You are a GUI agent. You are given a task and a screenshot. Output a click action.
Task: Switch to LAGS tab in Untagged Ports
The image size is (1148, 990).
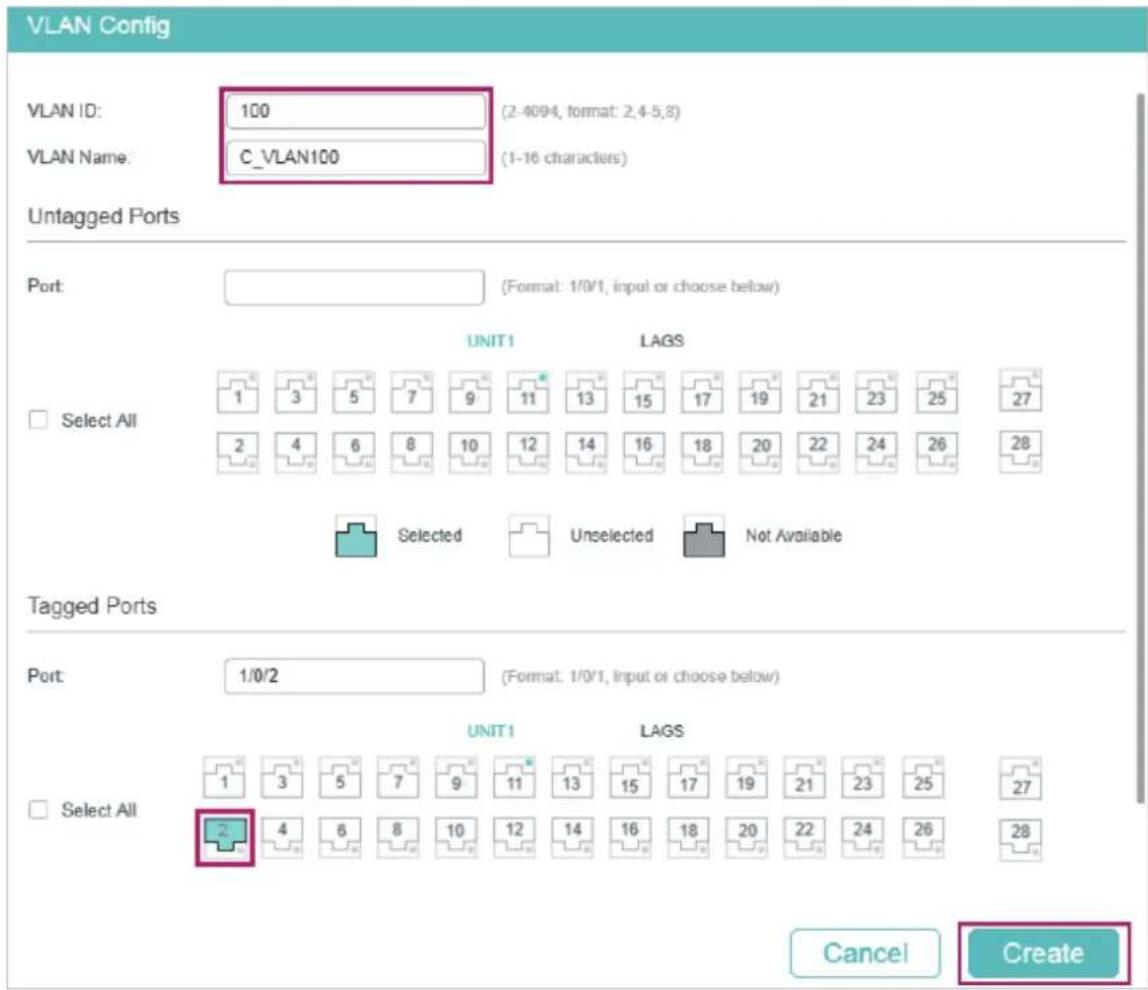[x=662, y=341]
